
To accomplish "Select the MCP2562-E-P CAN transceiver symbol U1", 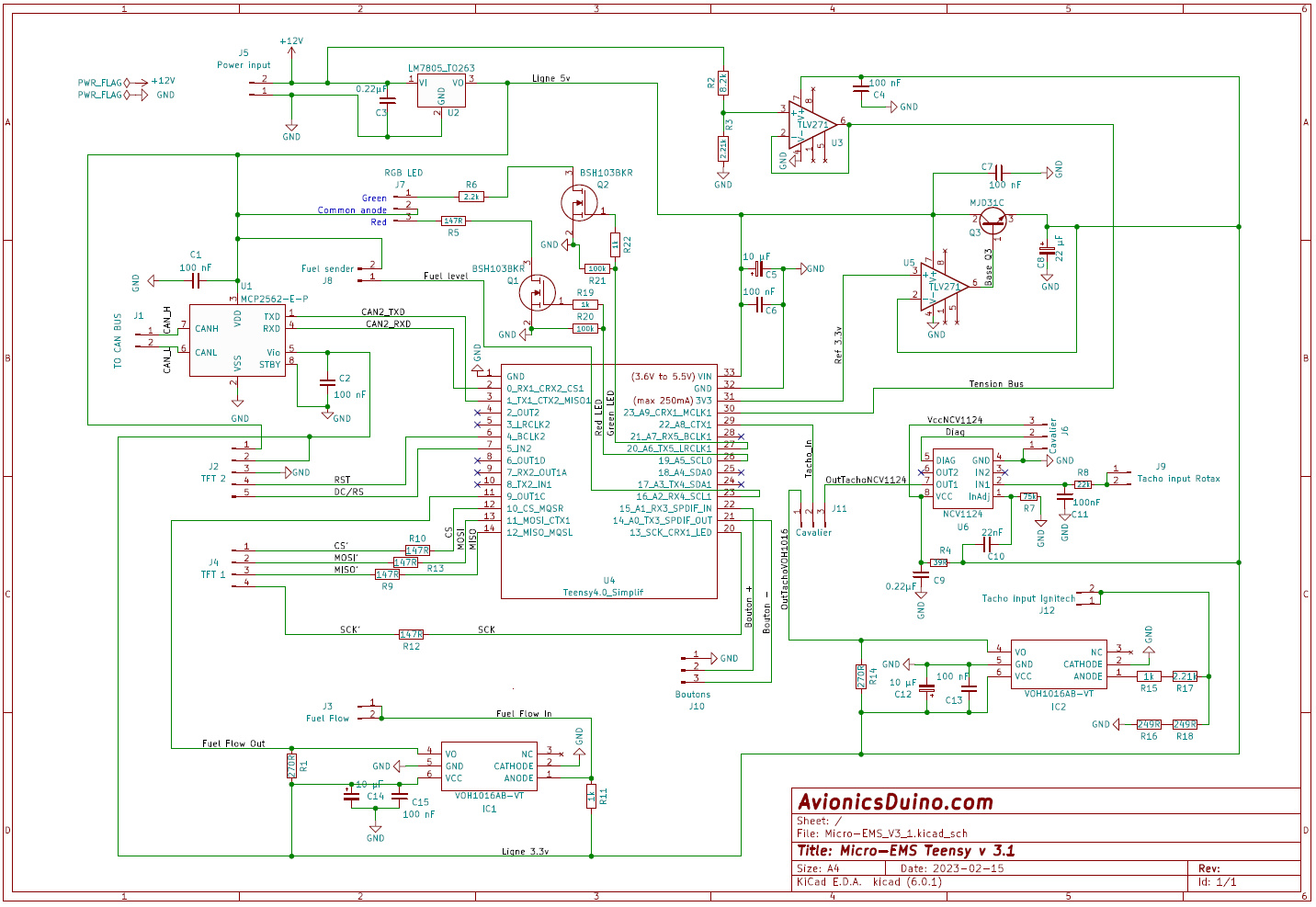I will 237,340.
